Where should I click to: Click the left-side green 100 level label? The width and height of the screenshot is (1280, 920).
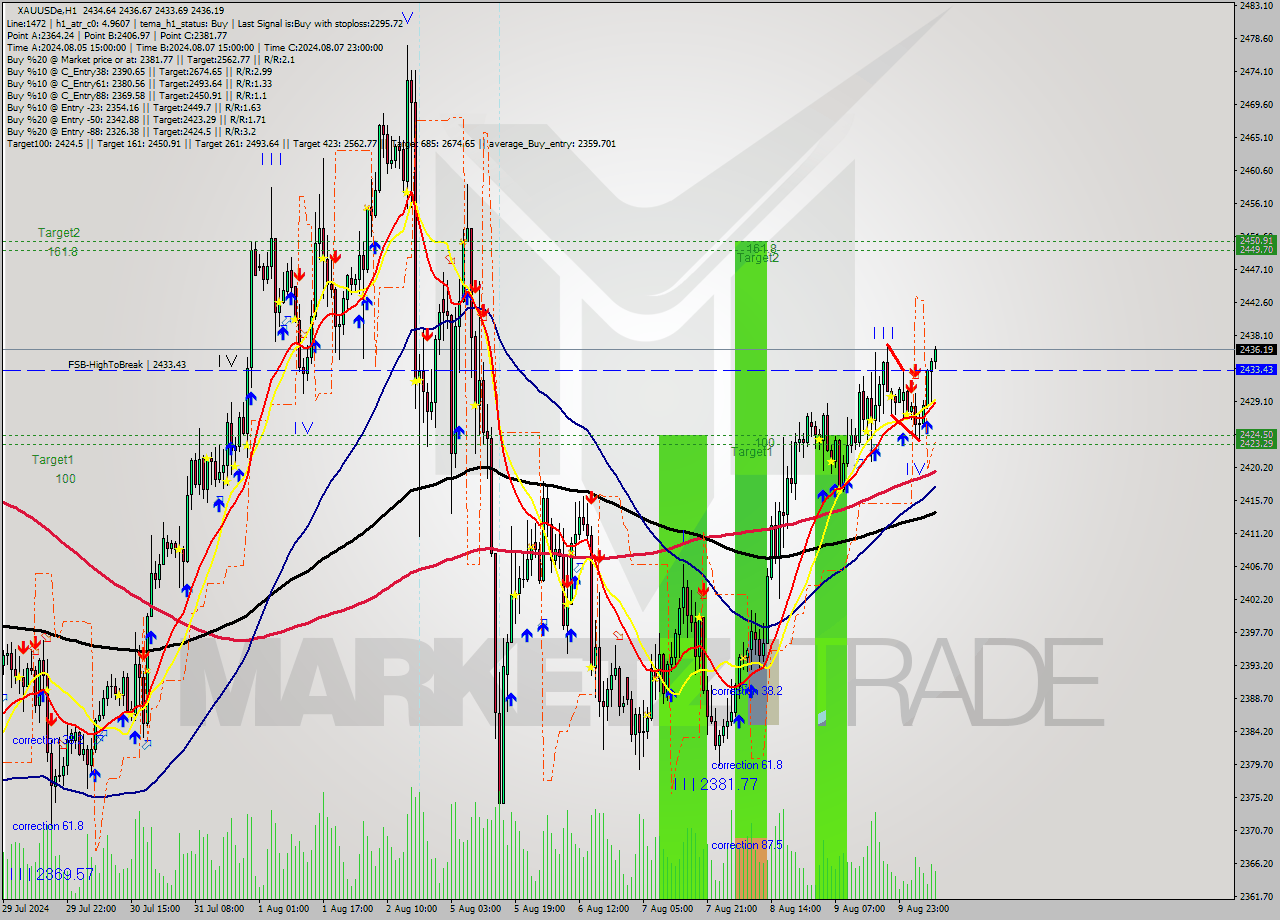point(66,479)
